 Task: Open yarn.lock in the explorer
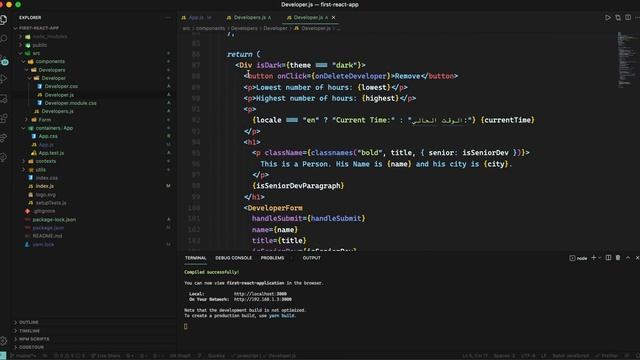point(43,244)
